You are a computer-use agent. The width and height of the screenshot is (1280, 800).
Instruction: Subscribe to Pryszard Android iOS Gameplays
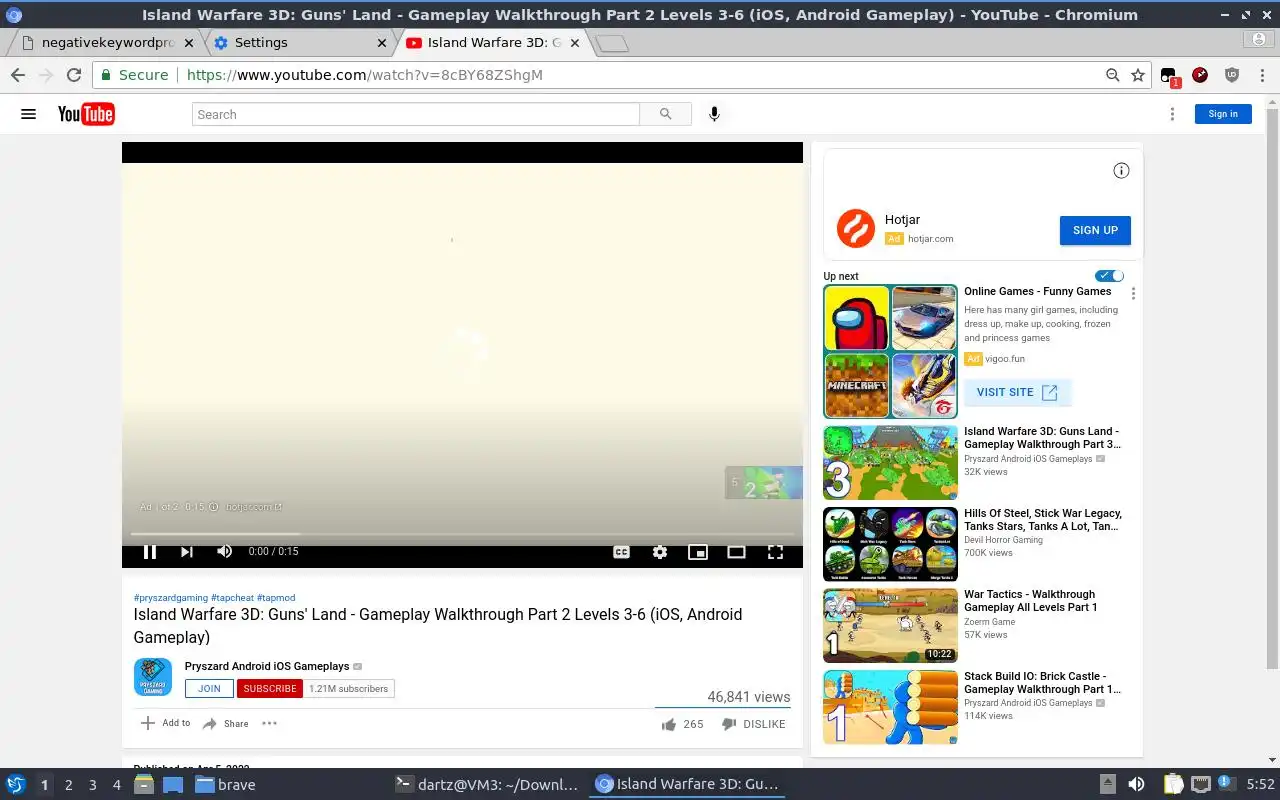270,688
